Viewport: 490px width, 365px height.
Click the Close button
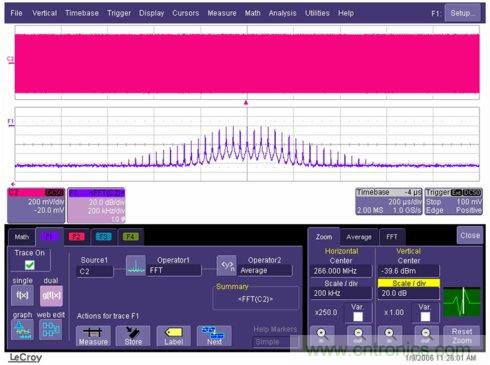pos(470,235)
